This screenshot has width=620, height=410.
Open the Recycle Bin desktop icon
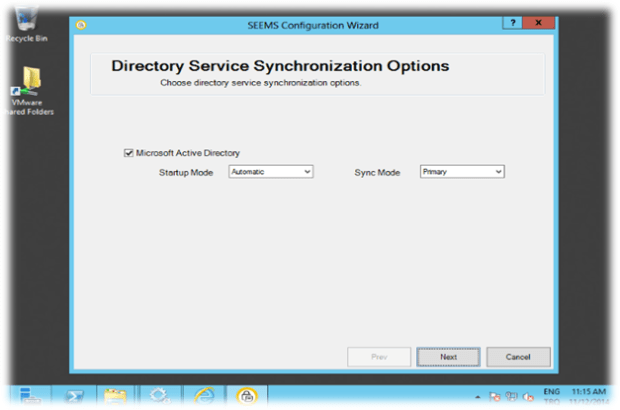[x=22, y=20]
